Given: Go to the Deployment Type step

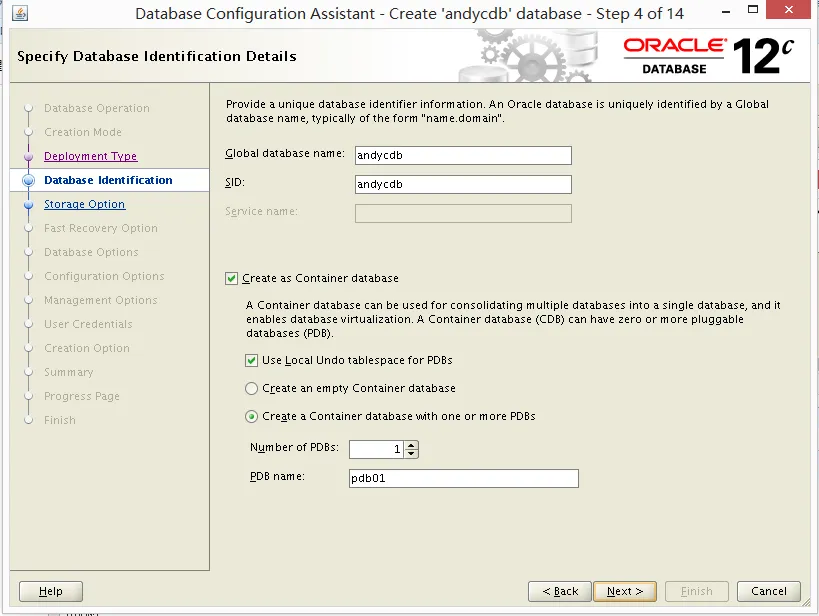Looking at the screenshot, I should 90,156.
